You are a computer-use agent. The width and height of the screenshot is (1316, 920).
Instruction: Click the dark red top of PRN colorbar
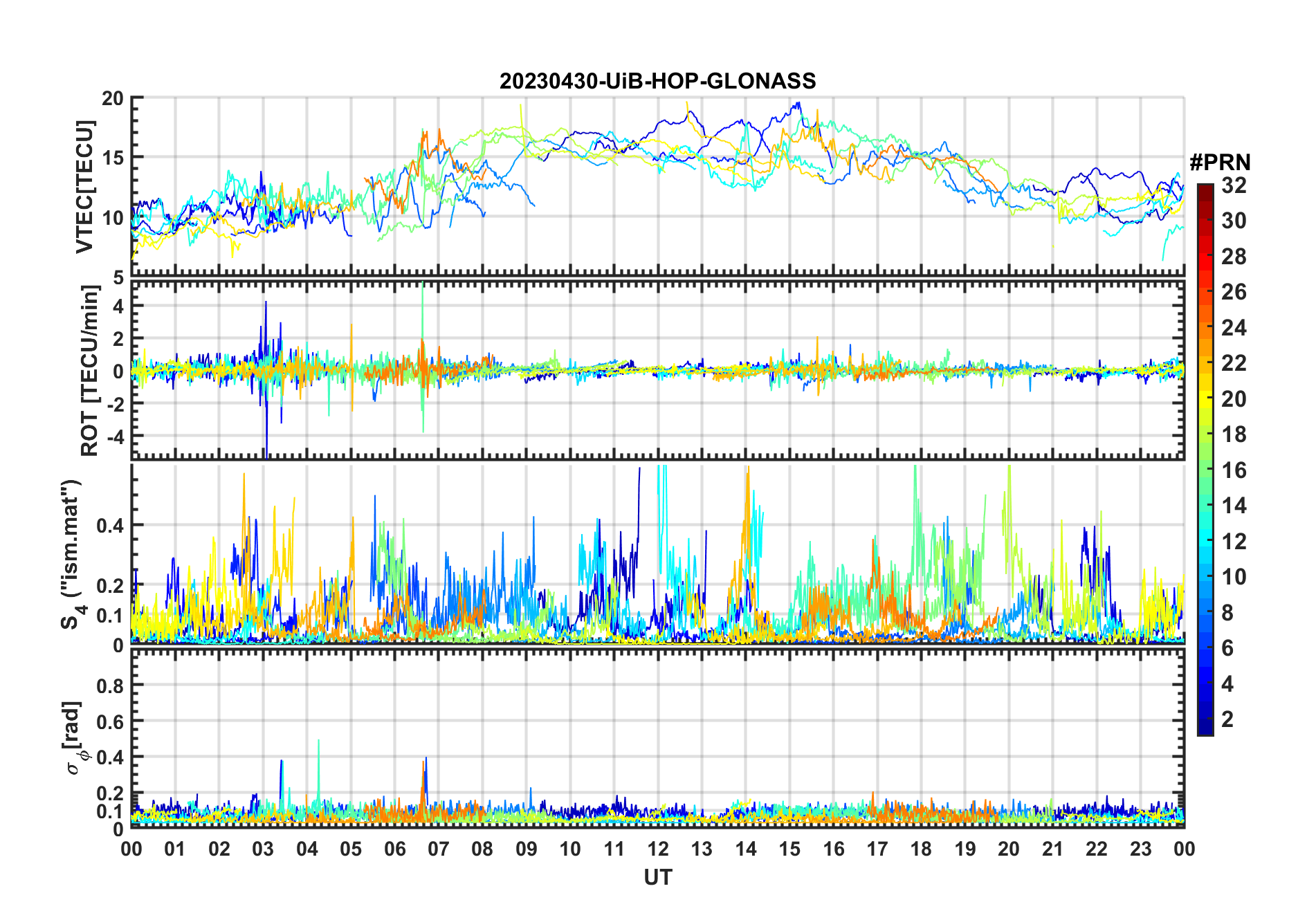click(x=1205, y=190)
